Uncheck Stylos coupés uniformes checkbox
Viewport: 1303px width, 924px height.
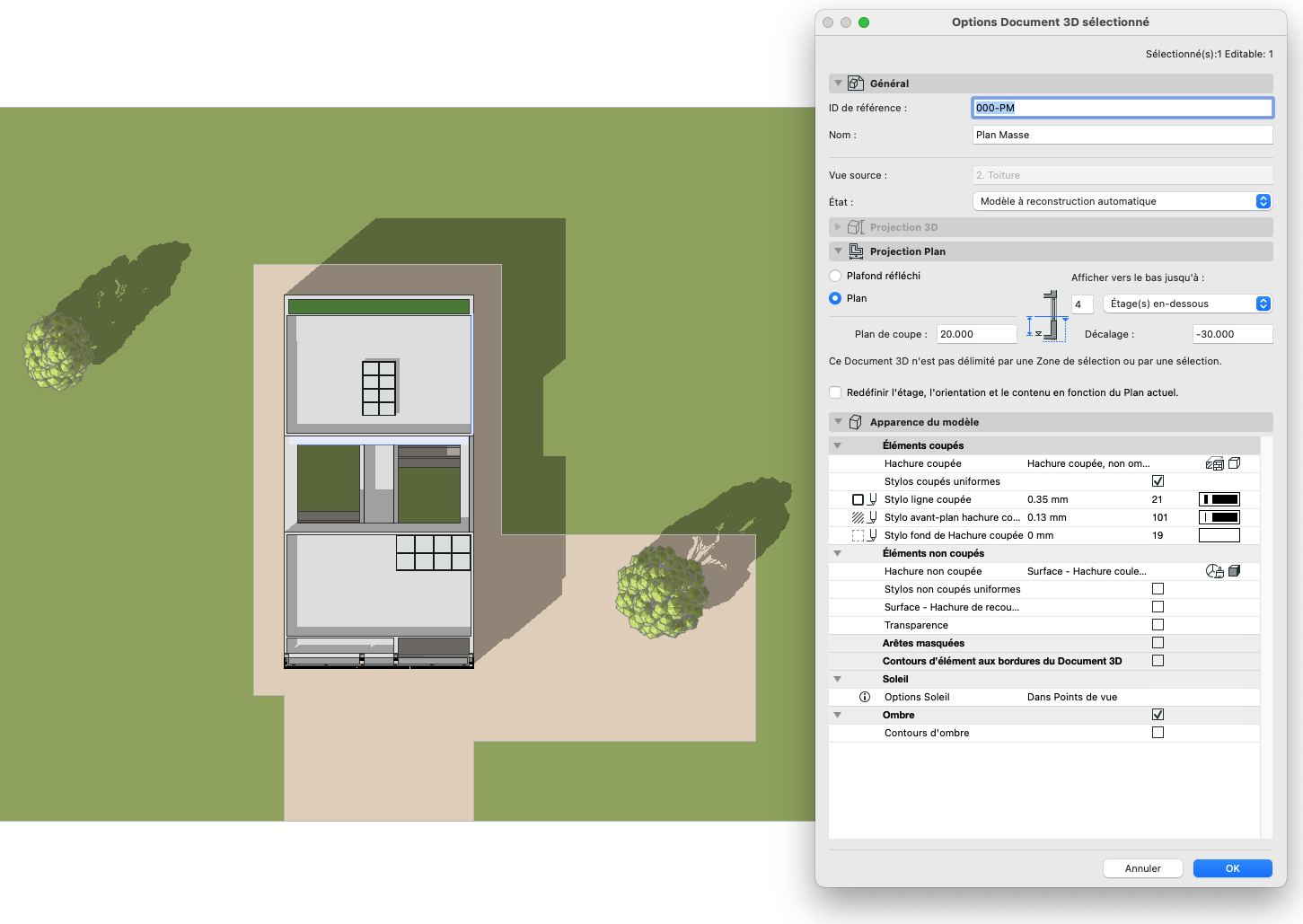pos(1158,481)
